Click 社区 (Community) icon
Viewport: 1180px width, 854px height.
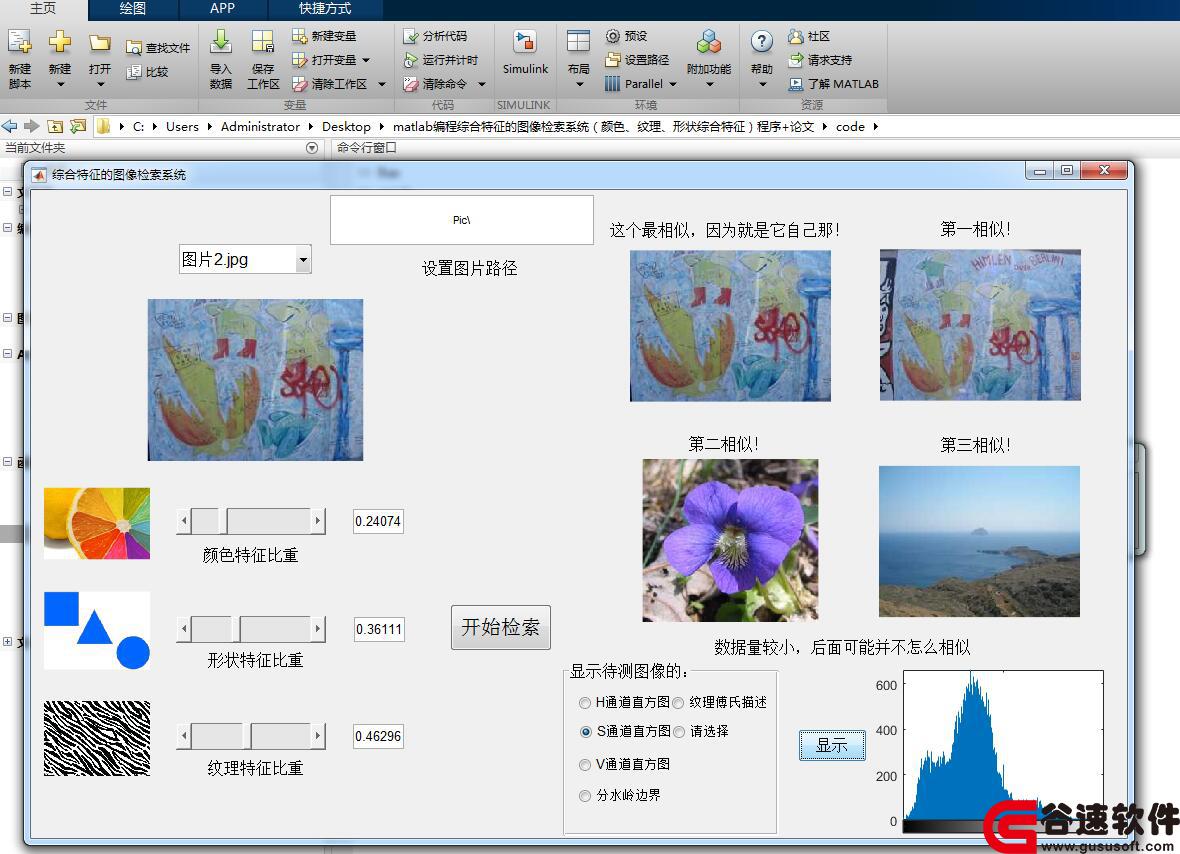[x=795, y=36]
